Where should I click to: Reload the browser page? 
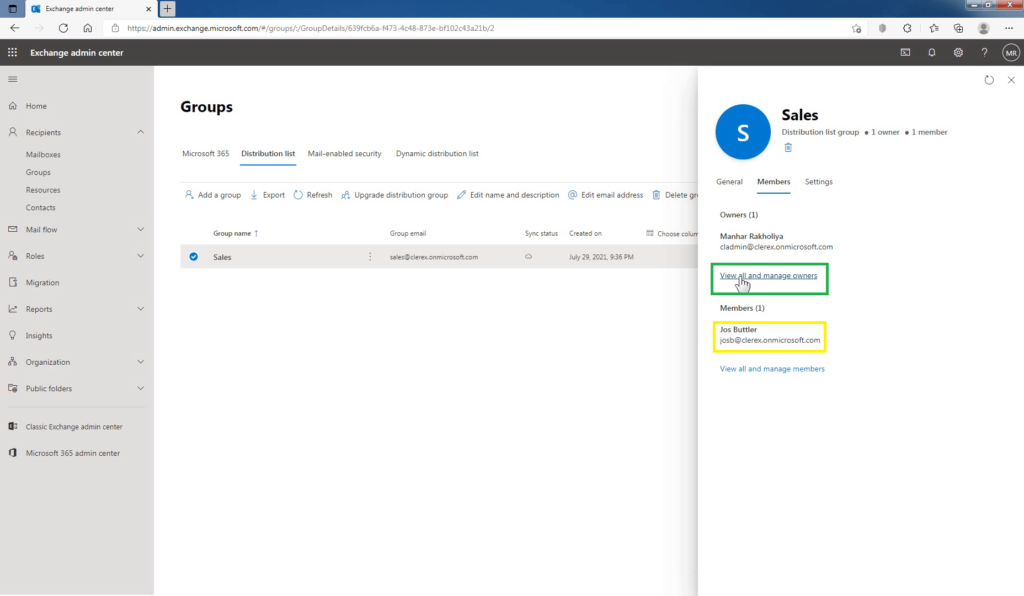[x=63, y=28]
